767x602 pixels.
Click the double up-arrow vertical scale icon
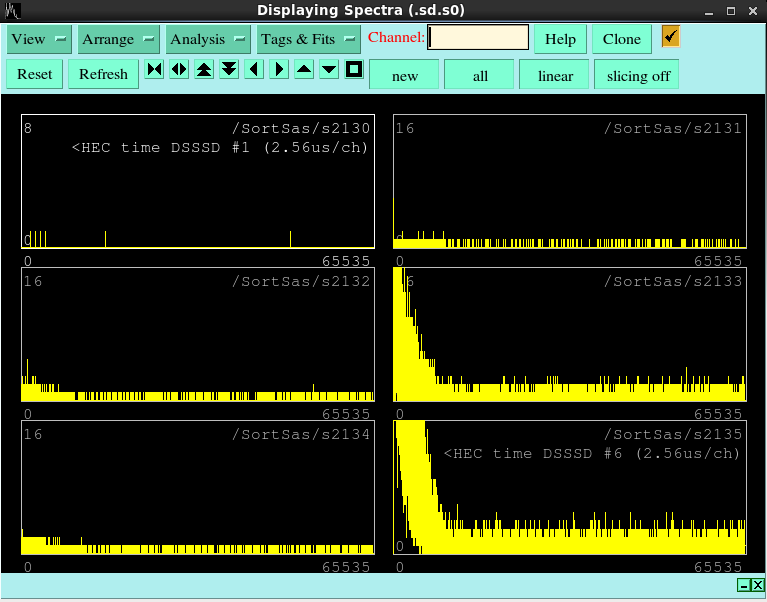coord(204,70)
